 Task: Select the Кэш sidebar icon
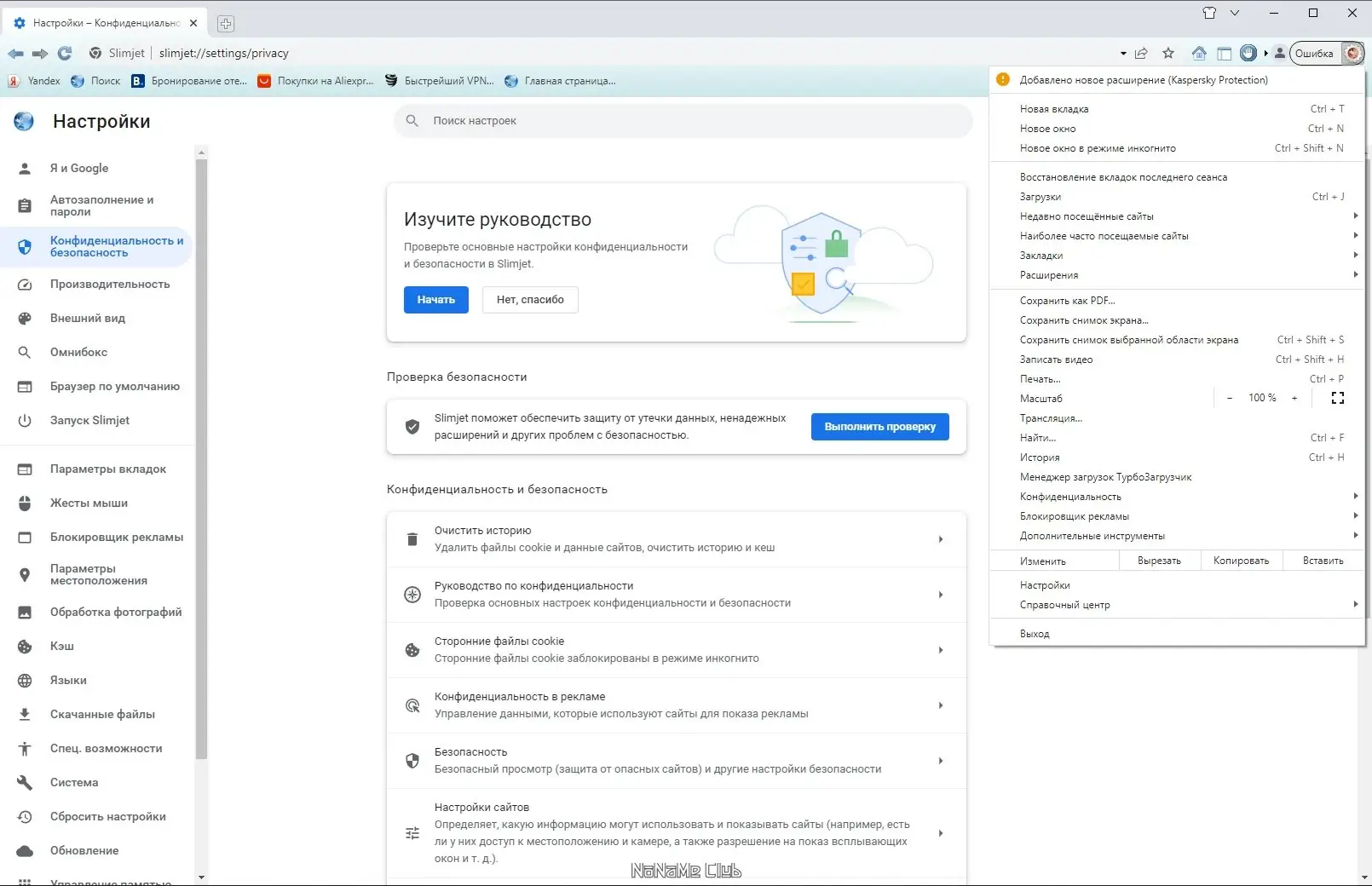(x=25, y=646)
